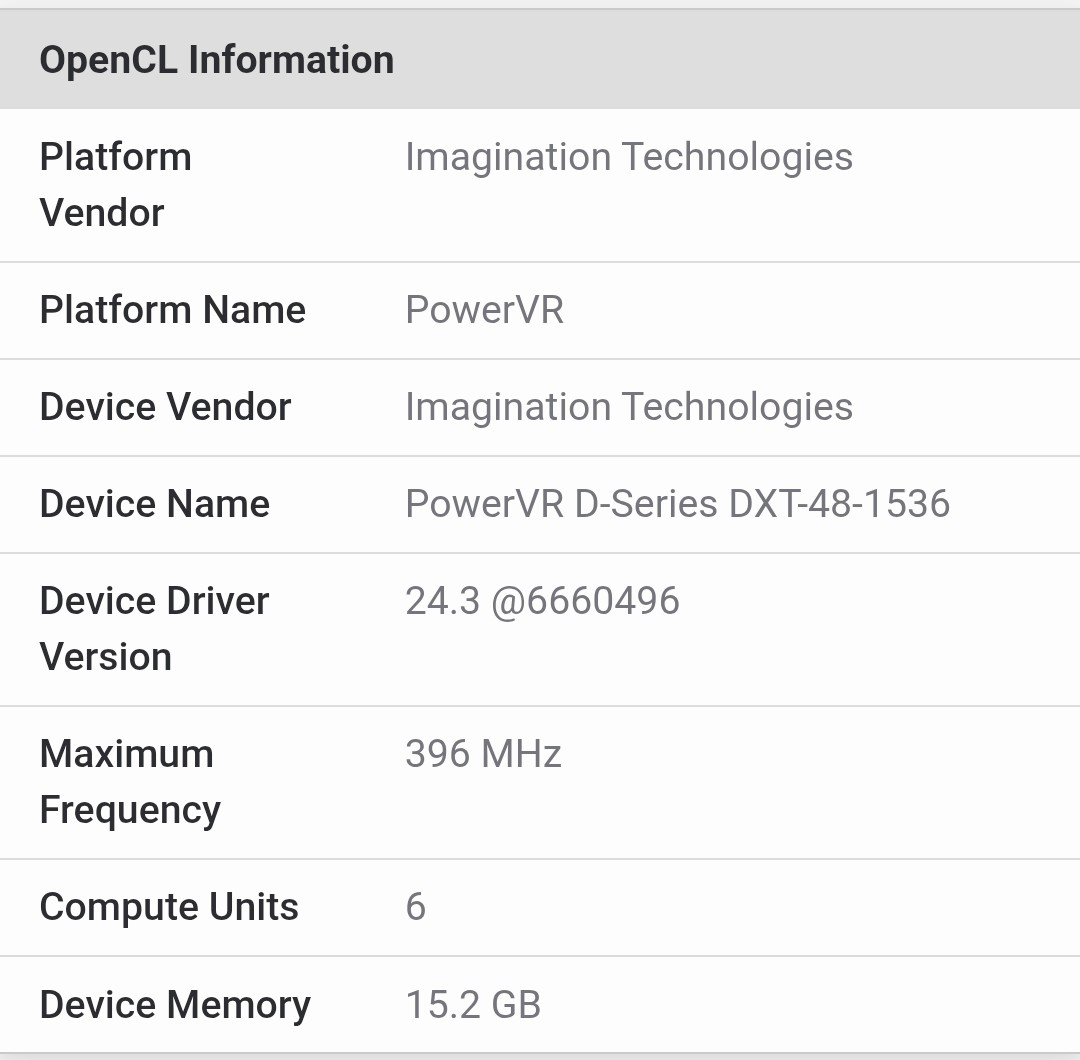Click Imagination Technologies value for Device Vendor
1080x1060 pixels.
pos(628,407)
